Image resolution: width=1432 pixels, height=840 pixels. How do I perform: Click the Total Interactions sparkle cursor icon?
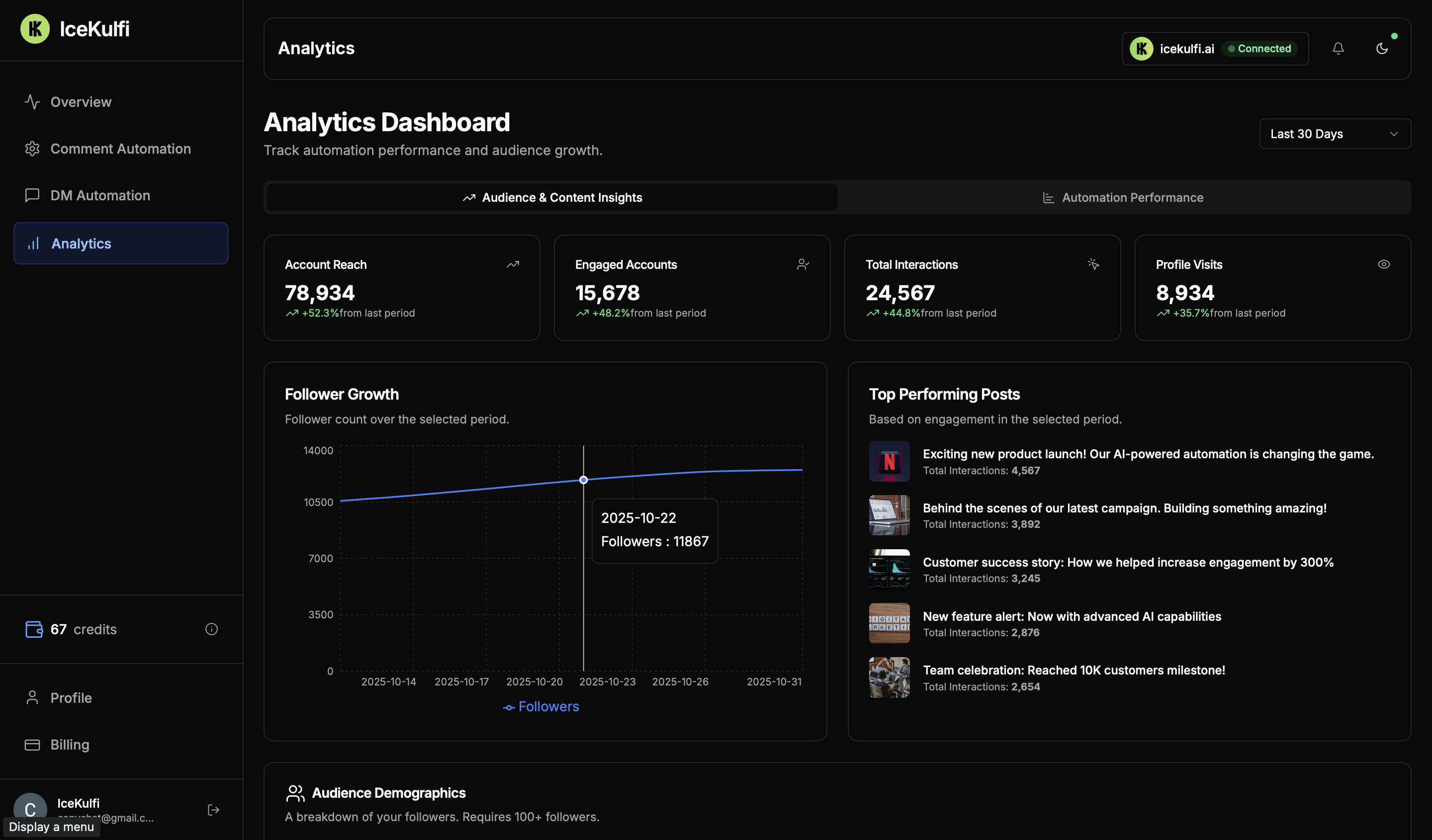pos(1093,264)
